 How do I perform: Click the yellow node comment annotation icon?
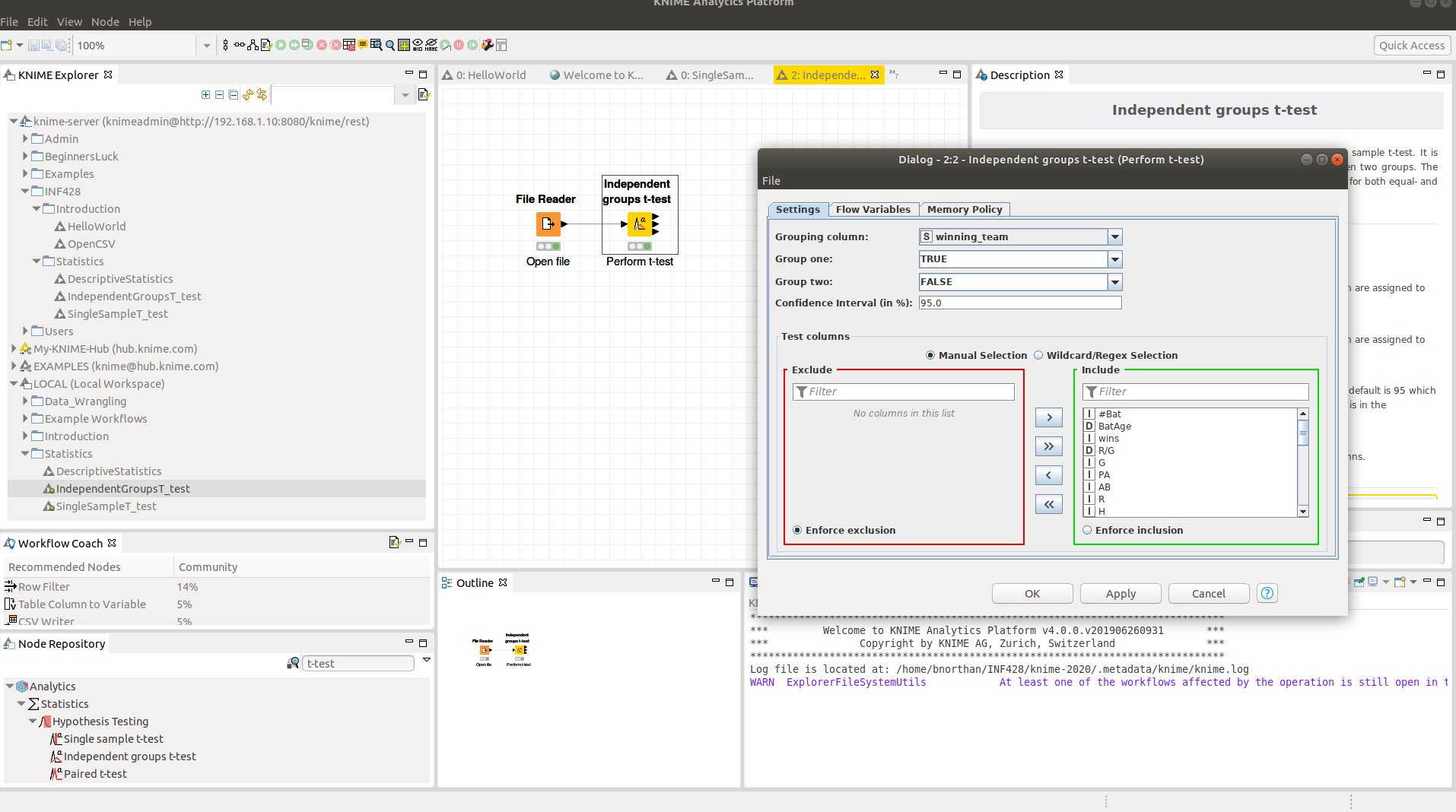point(362,46)
